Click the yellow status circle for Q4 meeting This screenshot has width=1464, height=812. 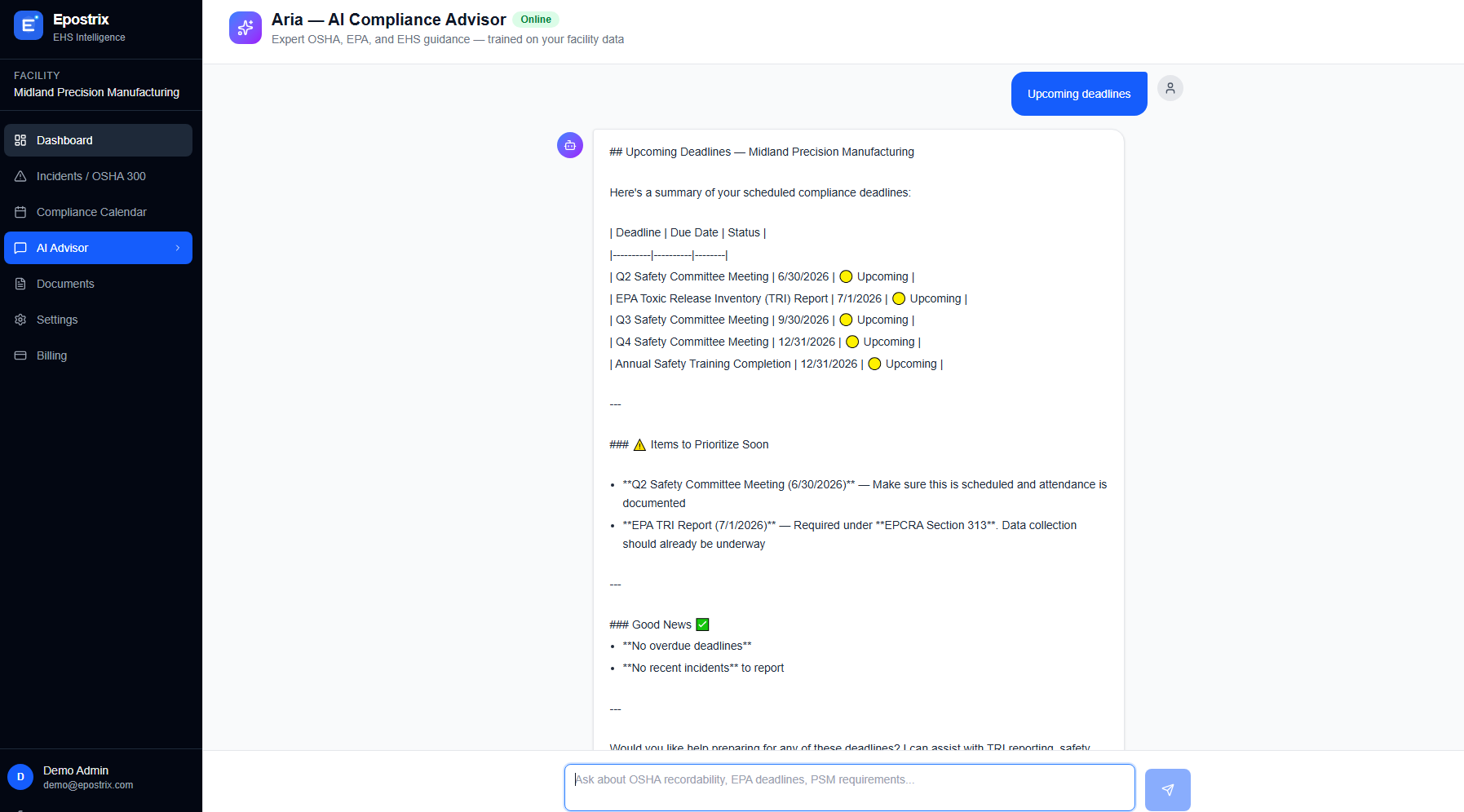(x=852, y=342)
